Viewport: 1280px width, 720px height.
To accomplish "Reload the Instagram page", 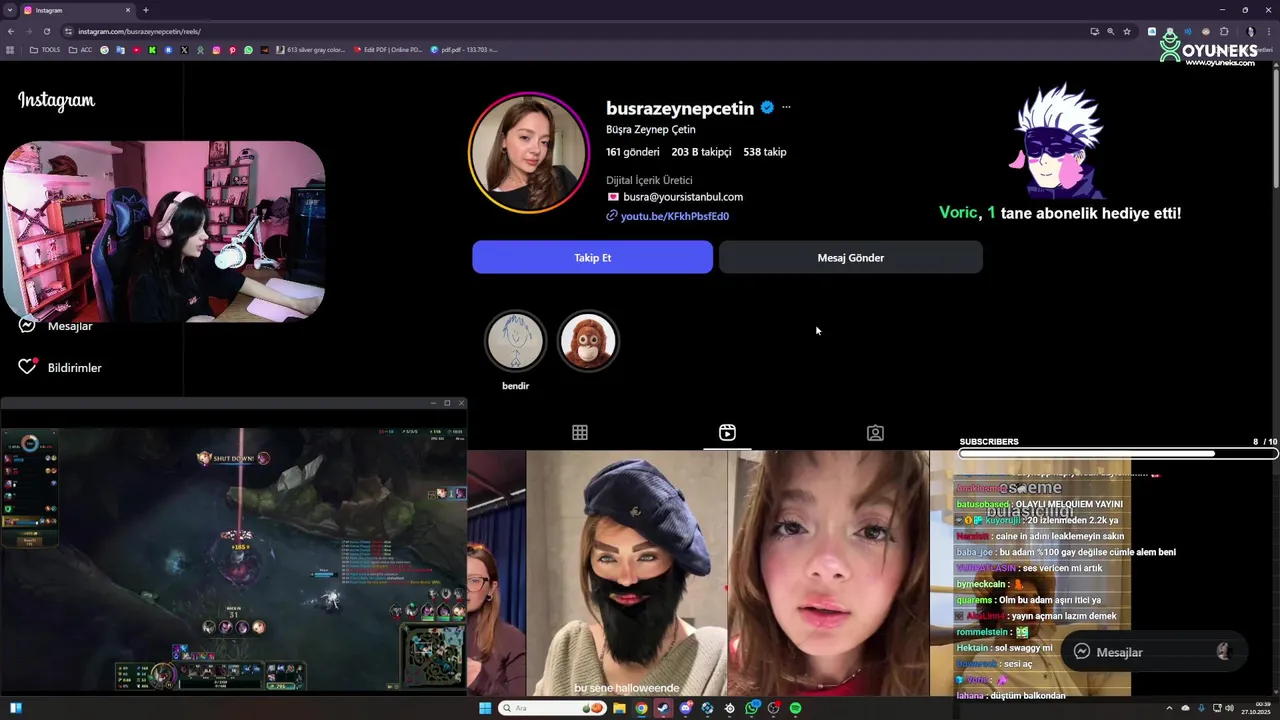I will pos(47,31).
